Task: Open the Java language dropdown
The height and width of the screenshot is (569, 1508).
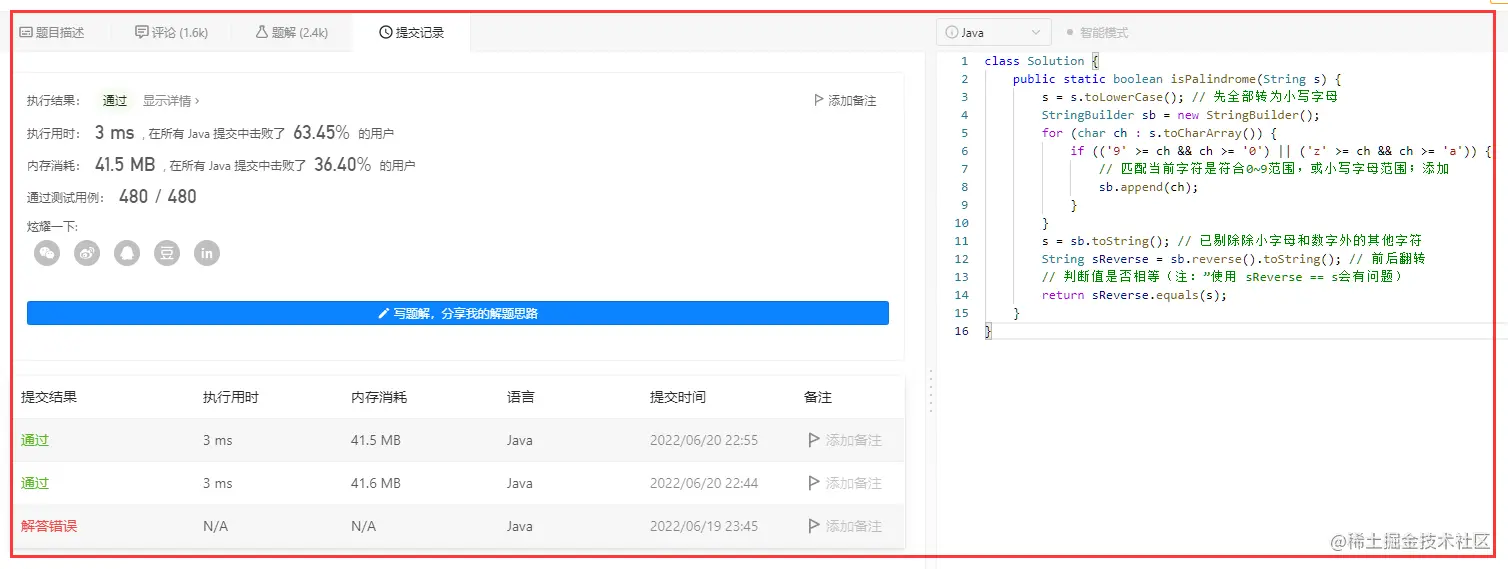Action: pos(994,32)
